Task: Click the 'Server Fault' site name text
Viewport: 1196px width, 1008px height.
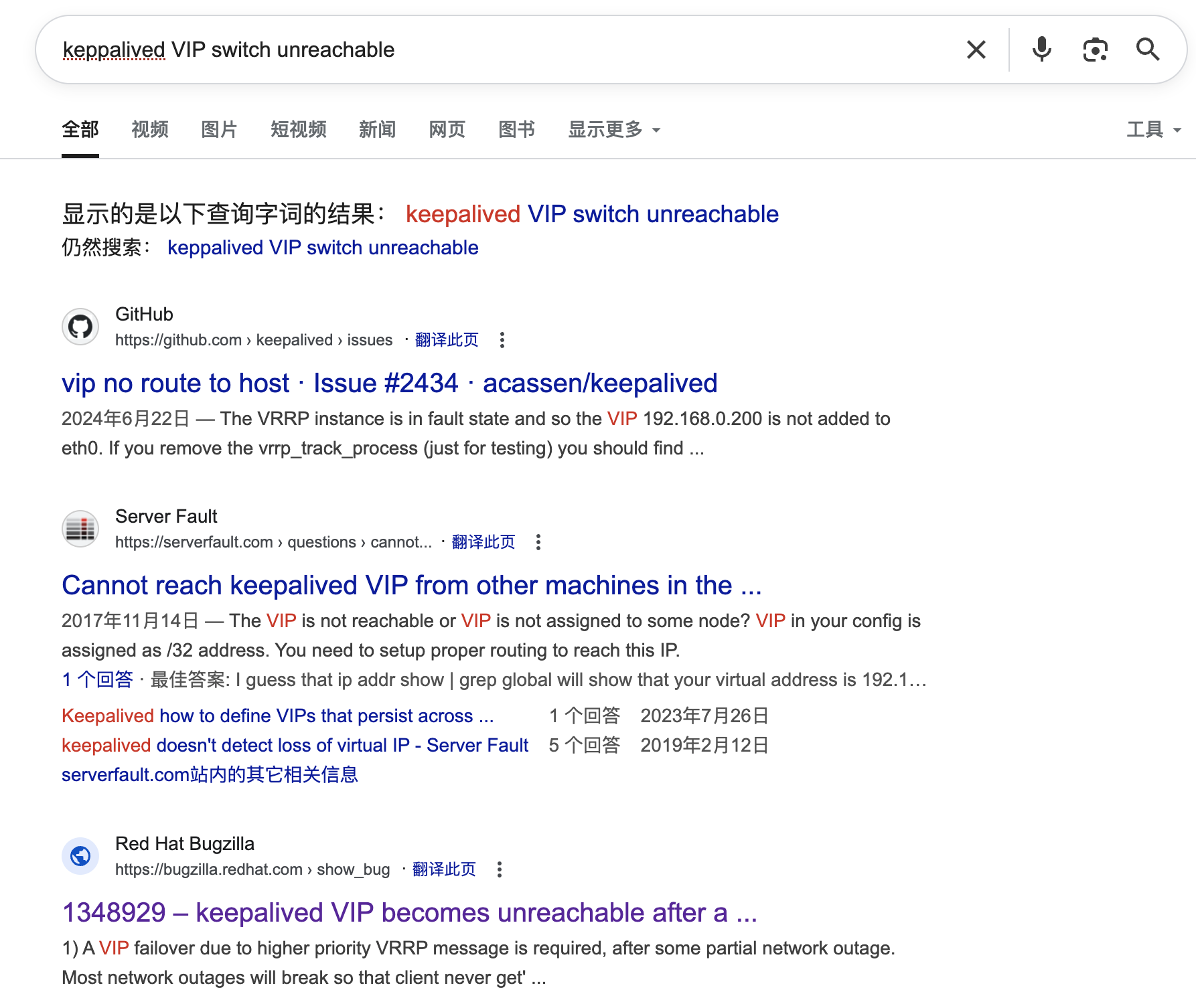Action: [166, 517]
